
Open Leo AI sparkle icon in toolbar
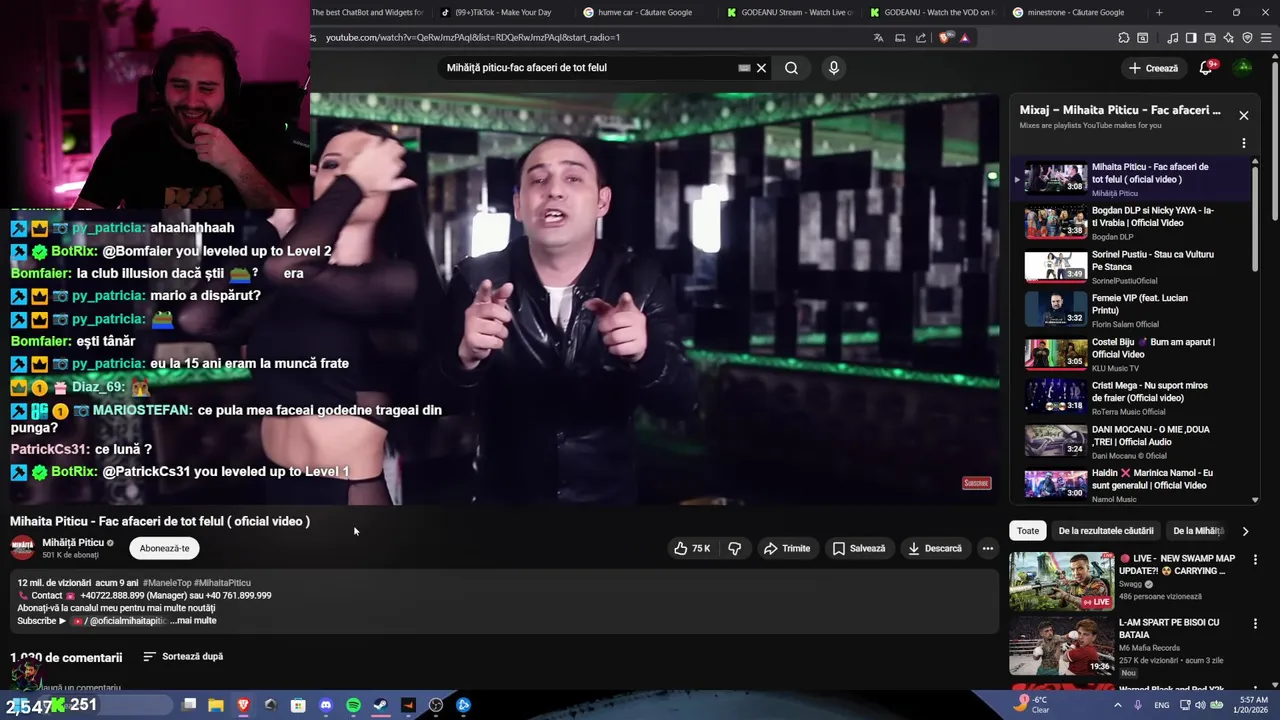pos(1229,38)
